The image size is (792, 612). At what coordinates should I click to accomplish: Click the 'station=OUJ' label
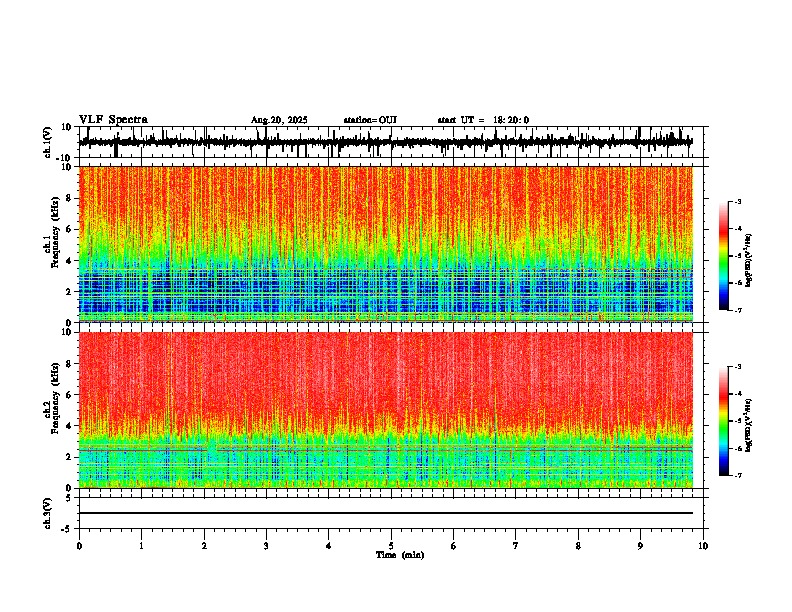click(370, 120)
